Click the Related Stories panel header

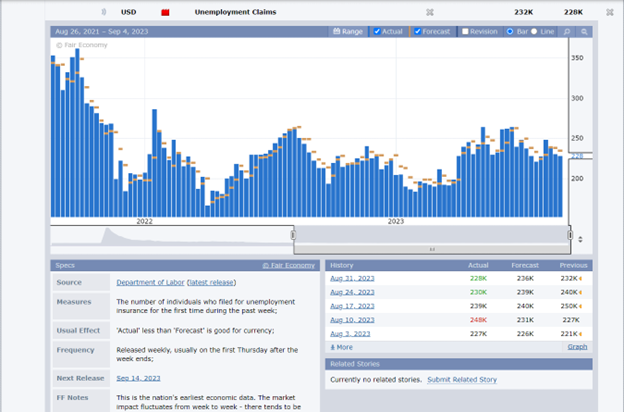pyautogui.click(x=459, y=364)
